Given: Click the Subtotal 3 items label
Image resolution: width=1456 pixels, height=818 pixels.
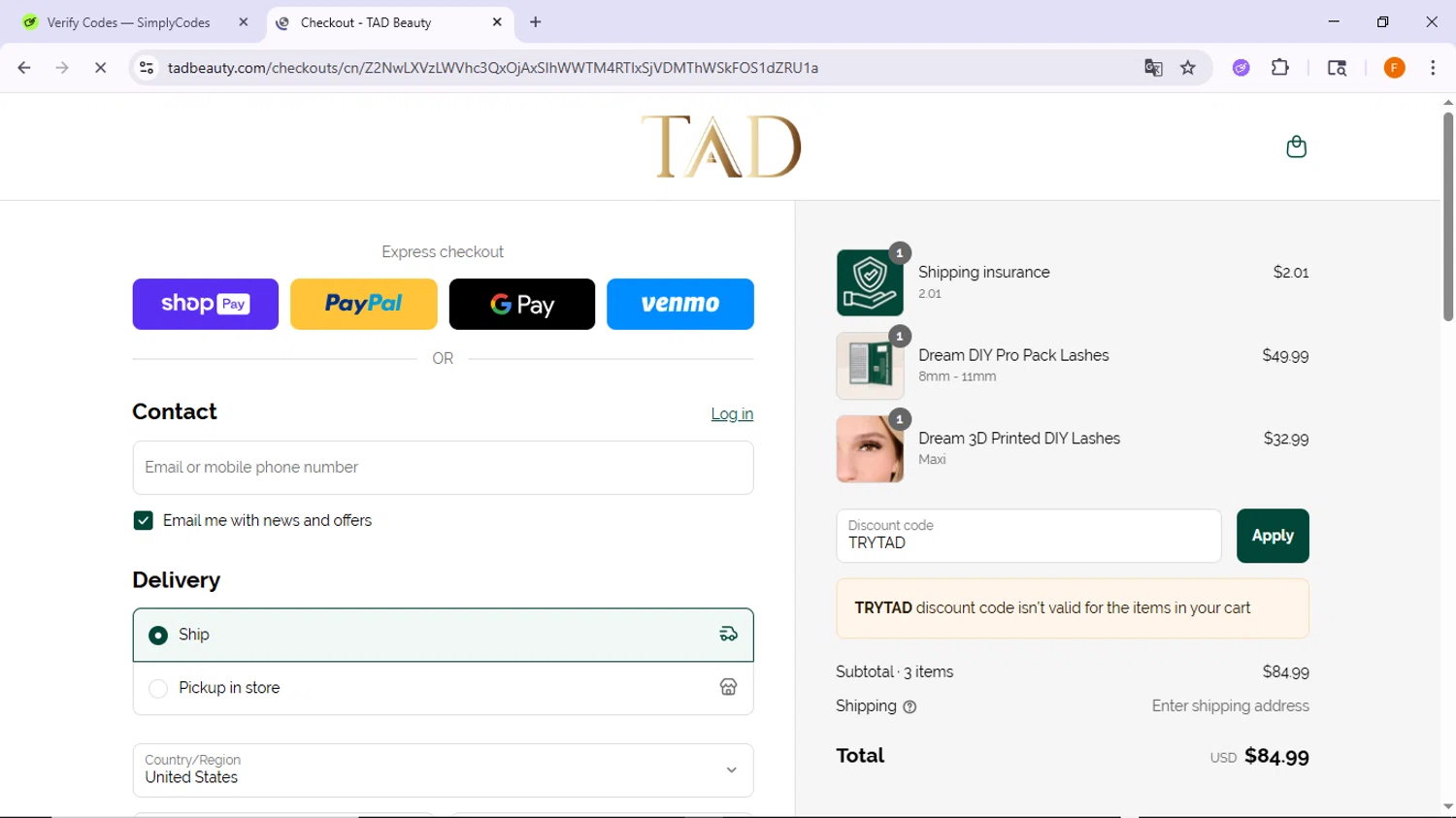Looking at the screenshot, I should click(x=895, y=671).
